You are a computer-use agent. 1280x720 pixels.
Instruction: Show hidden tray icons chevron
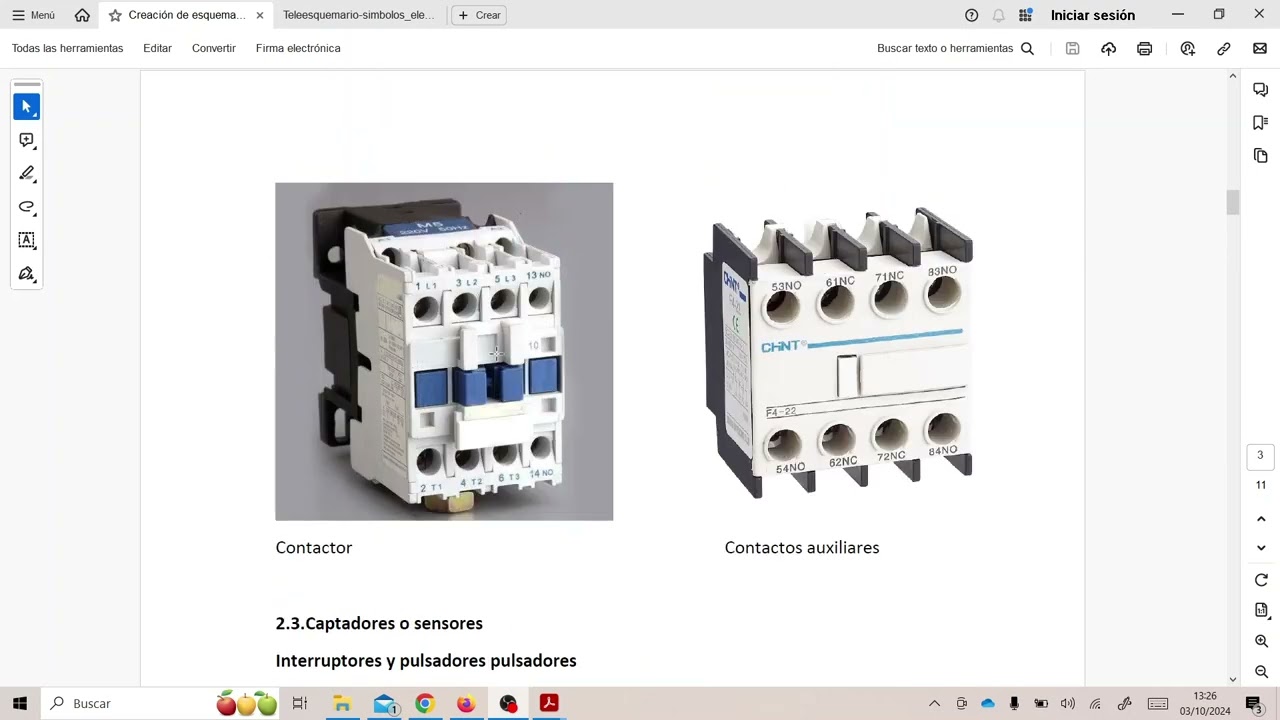pyautogui.click(x=934, y=704)
